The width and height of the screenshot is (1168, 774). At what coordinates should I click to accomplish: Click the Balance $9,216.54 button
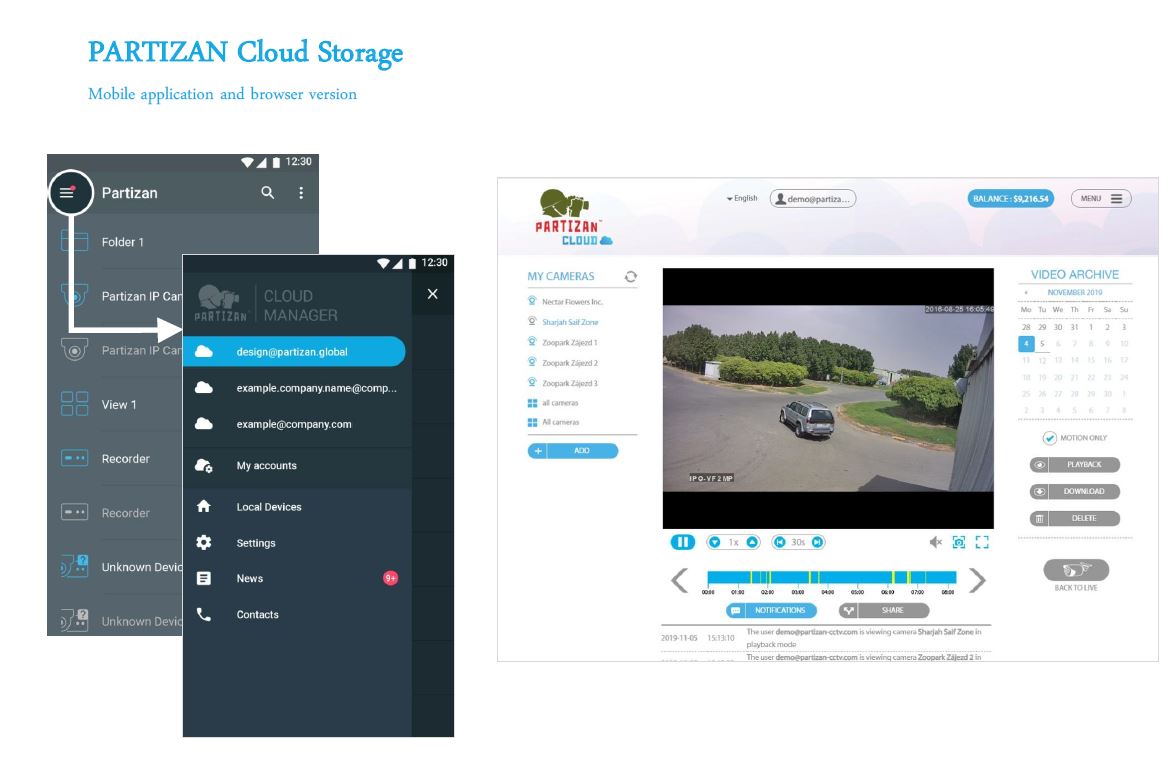point(1010,199)
